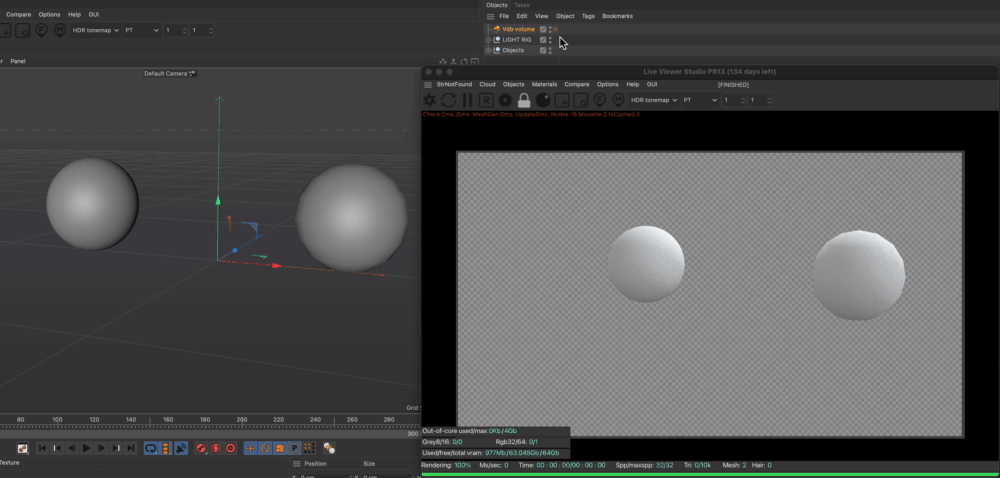Click the green render progress bar

click(710, 474)
